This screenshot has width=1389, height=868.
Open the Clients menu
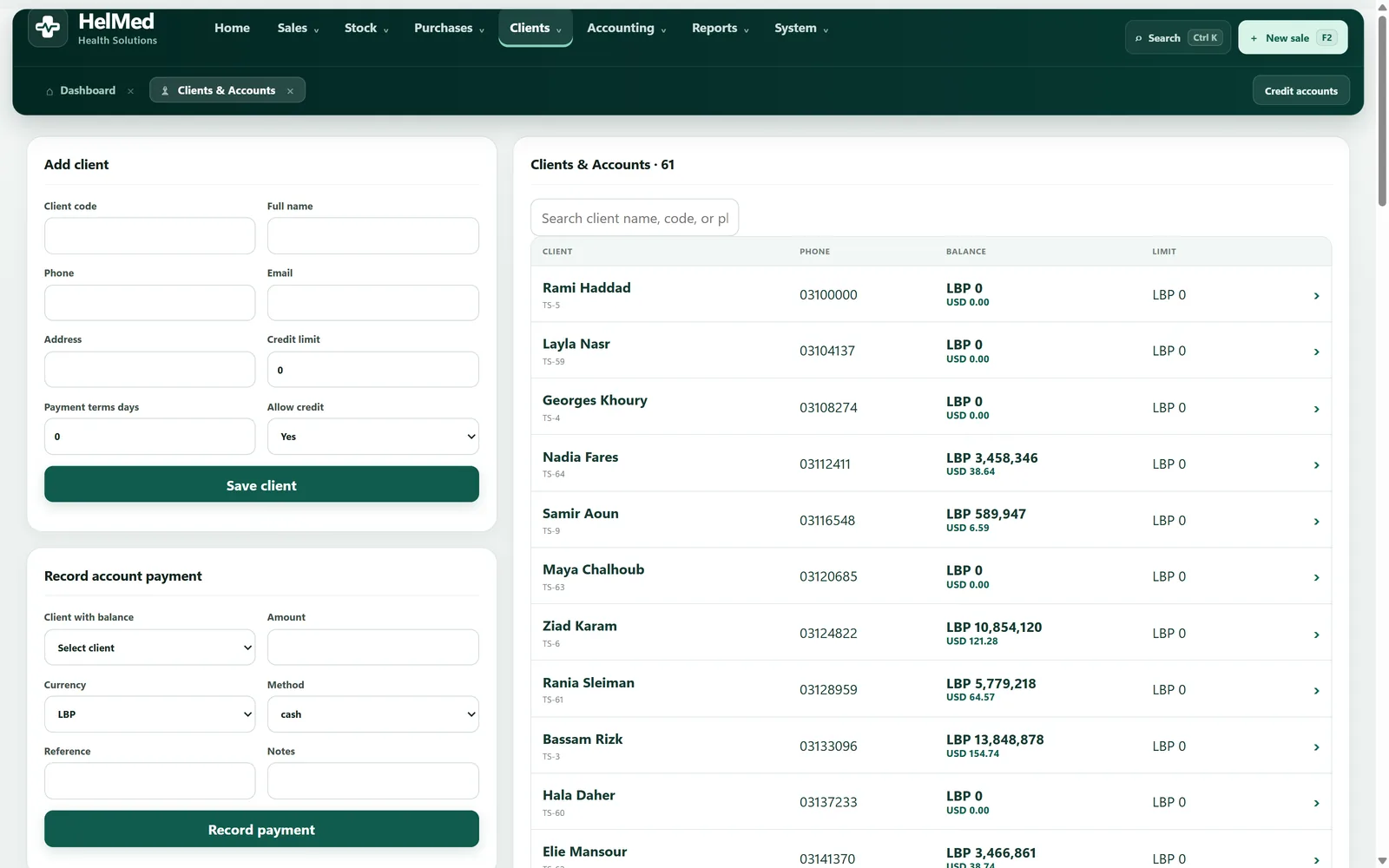(x=535, y=28)
